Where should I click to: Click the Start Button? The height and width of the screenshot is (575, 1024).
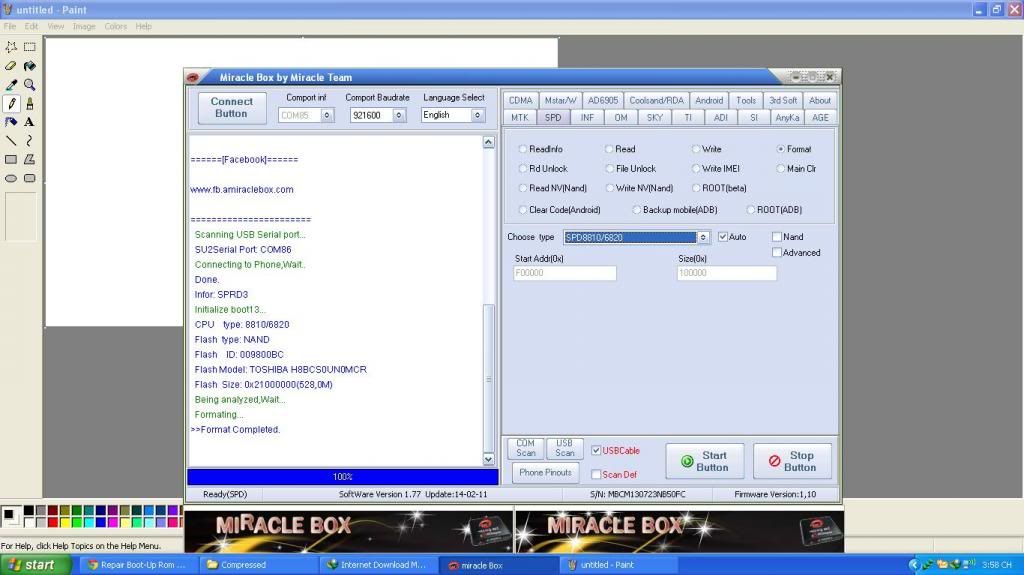click(x=705, y=461)
